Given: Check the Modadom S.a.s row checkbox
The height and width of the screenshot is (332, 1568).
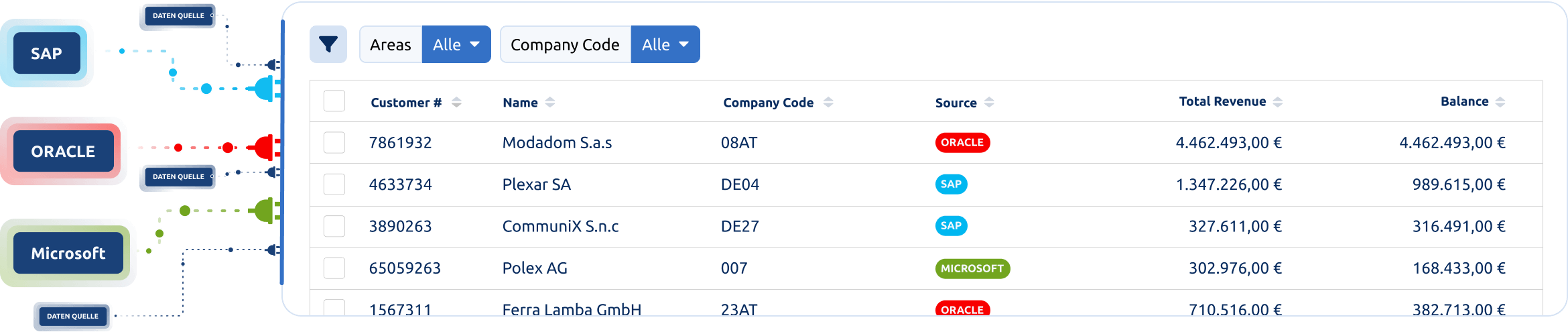Looking at the screenshot, I should (334, 143).
